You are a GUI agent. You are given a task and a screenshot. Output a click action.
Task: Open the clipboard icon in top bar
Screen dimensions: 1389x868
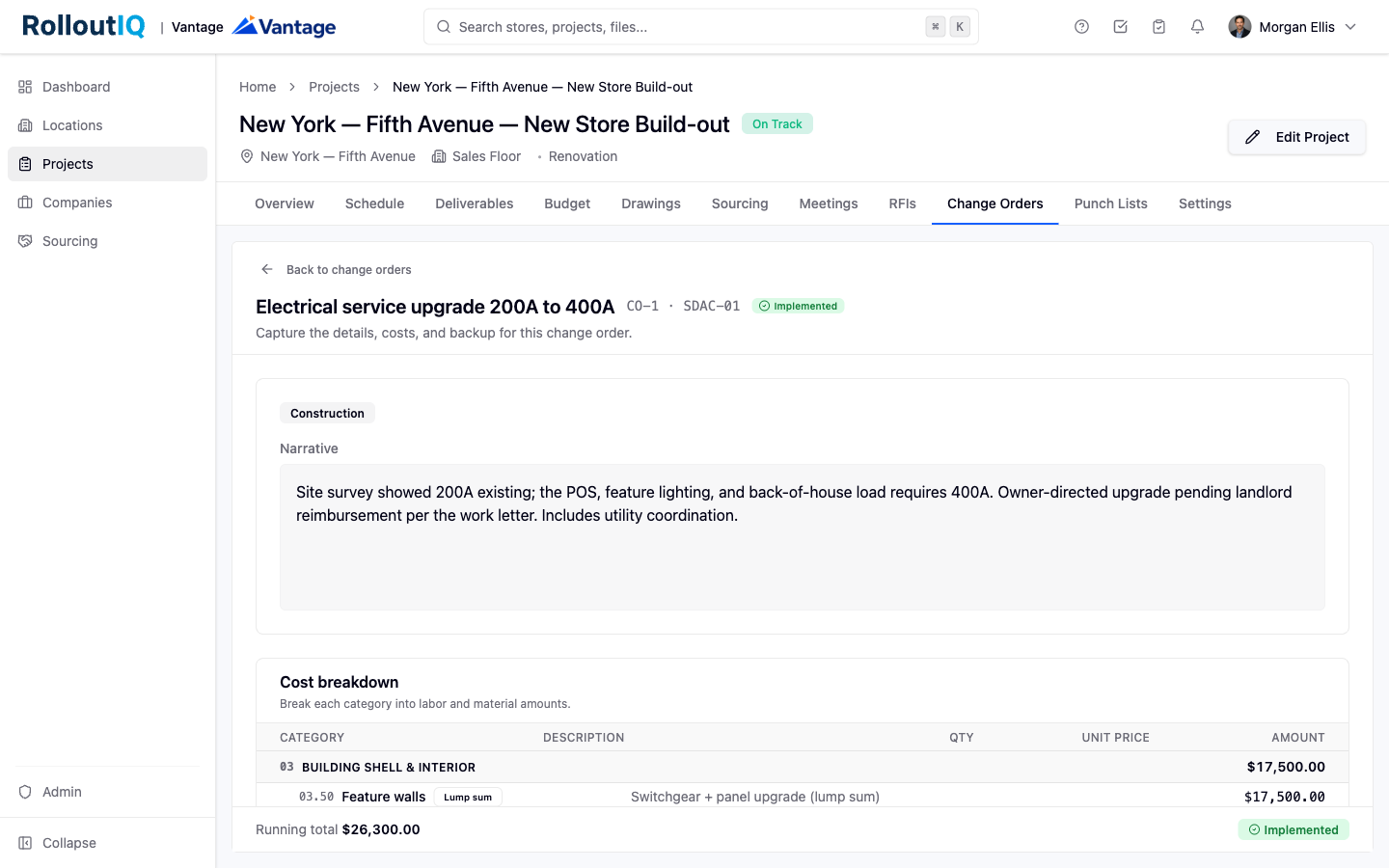1158,27
